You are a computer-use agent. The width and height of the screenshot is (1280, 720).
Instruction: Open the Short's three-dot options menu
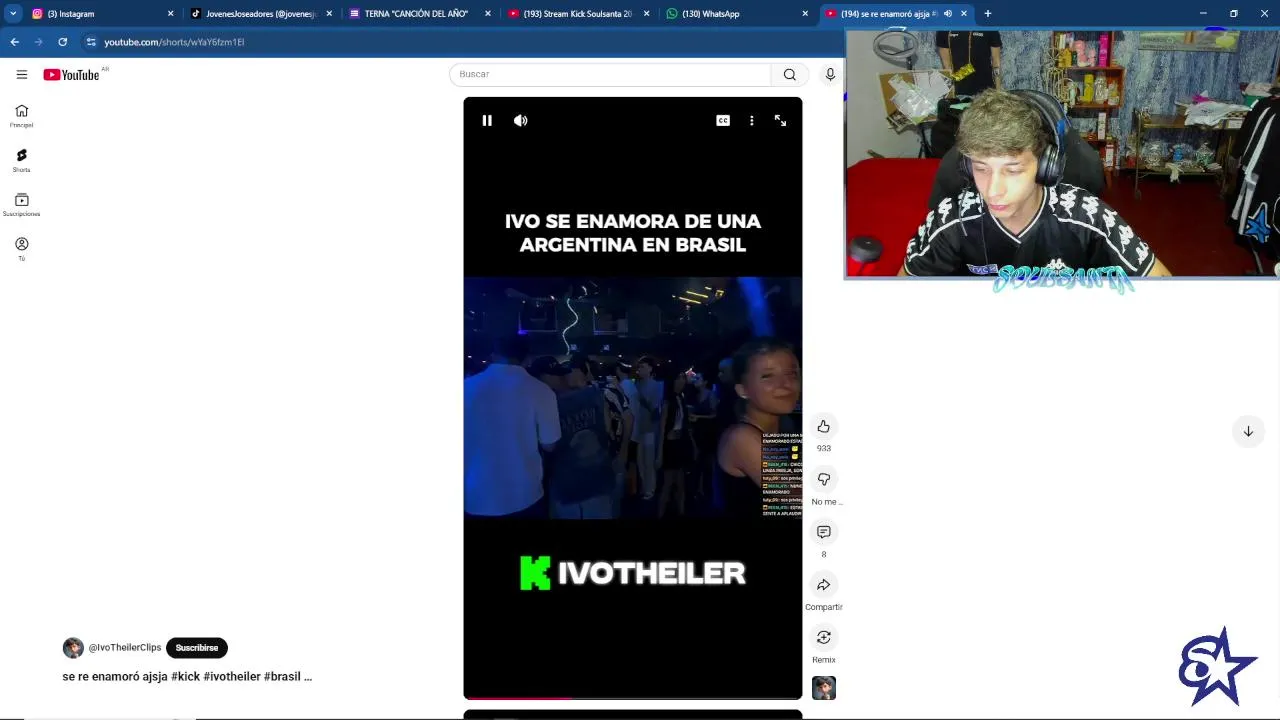(x=752, y=120)
